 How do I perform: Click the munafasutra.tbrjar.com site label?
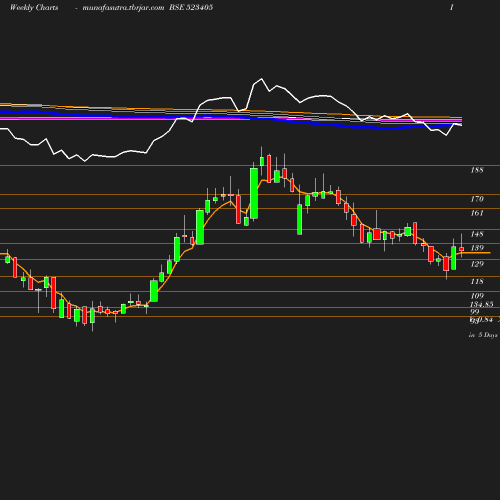(123, 8)
